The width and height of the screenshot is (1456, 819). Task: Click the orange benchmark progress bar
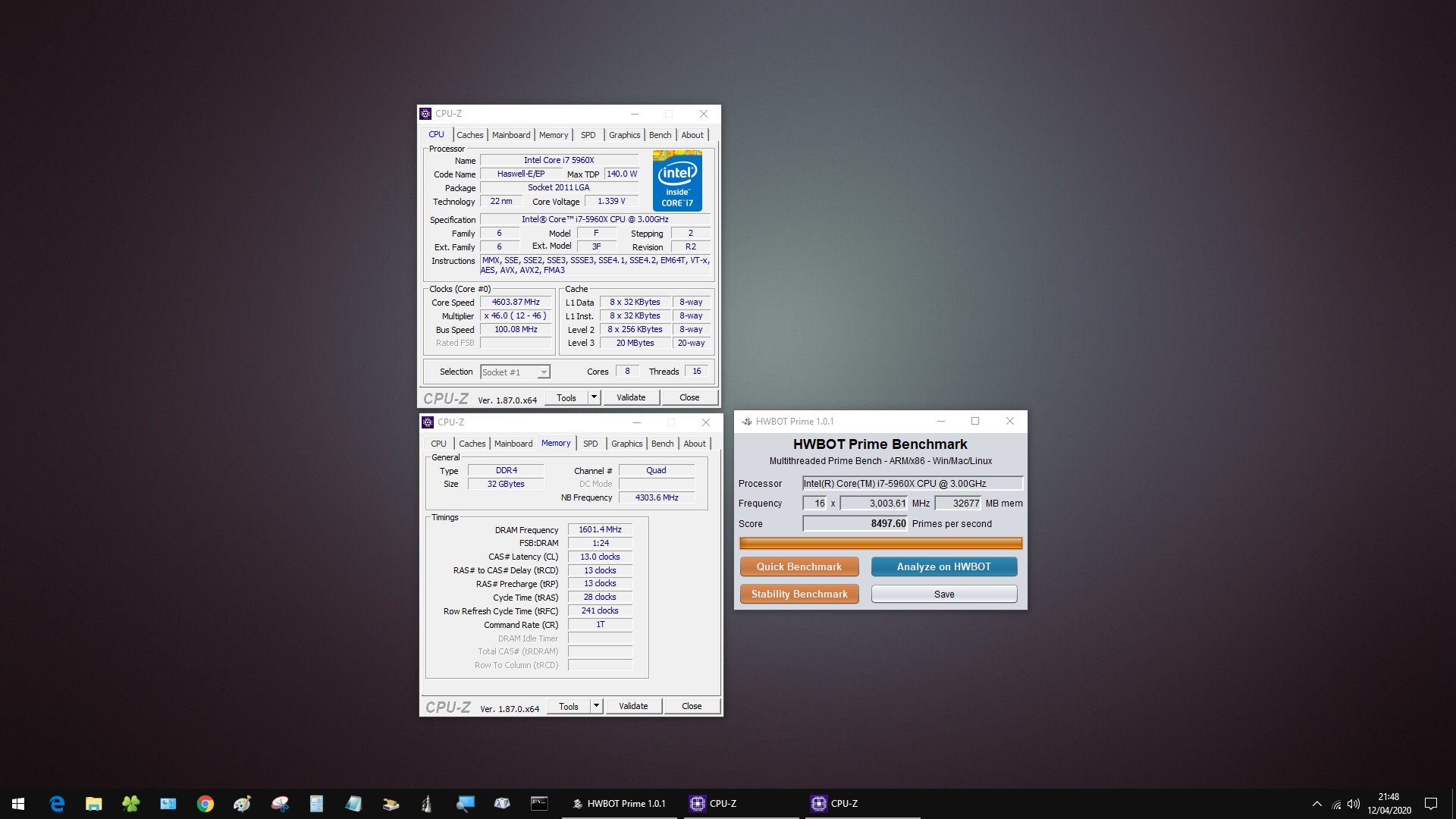coord(880,543)
